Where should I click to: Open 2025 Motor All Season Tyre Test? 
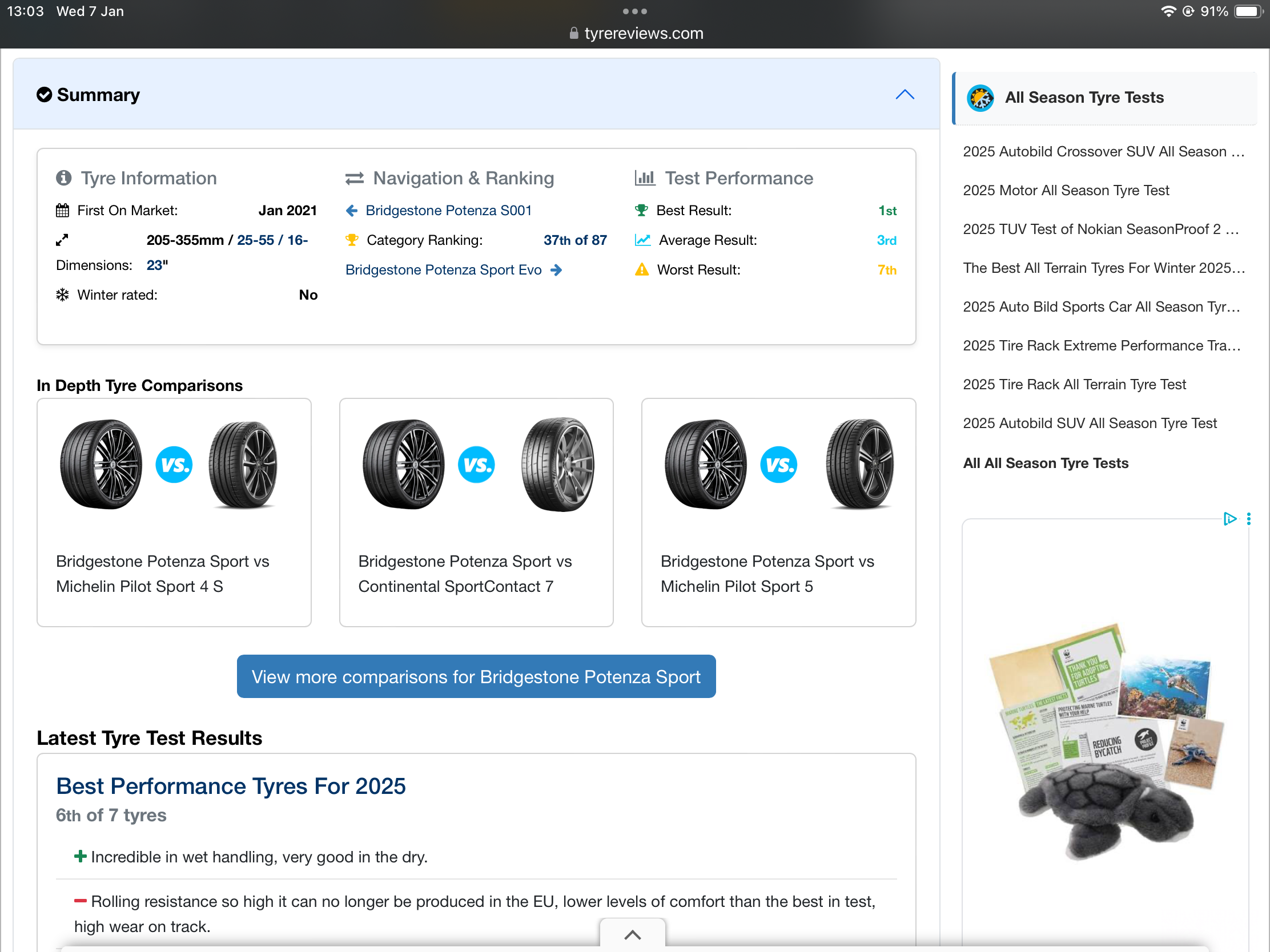tap(1066, 190)
